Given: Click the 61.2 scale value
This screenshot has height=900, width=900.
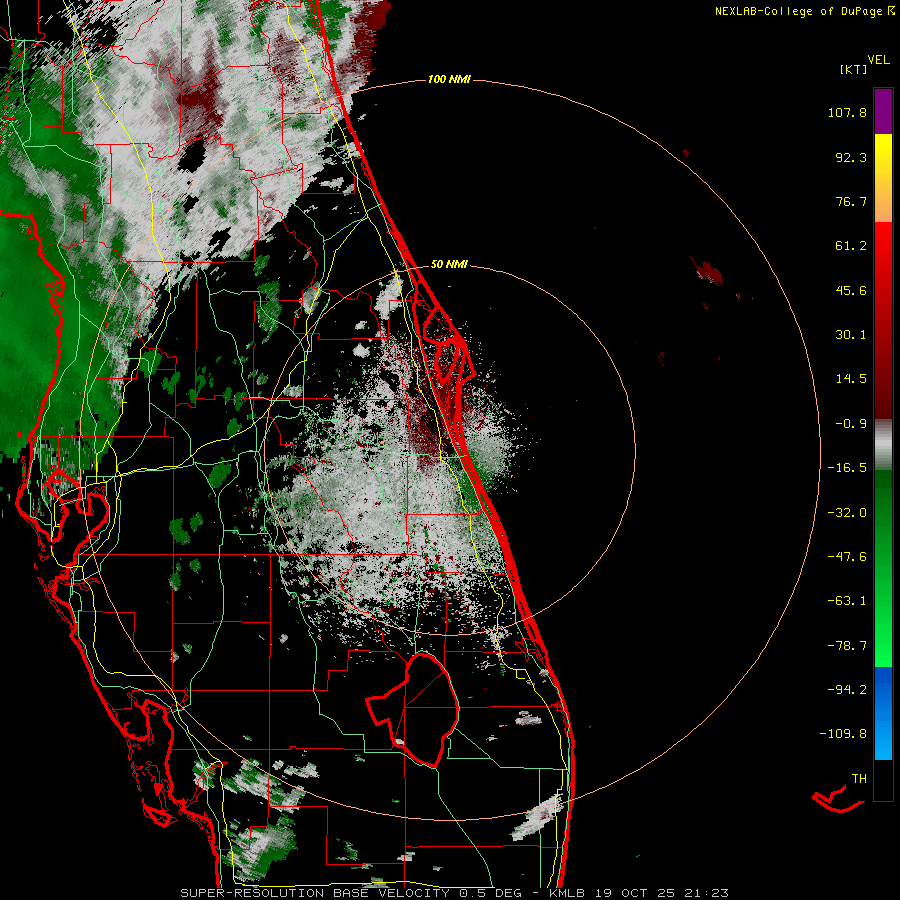Looking at the screenshot, I should tap(851, 246).
